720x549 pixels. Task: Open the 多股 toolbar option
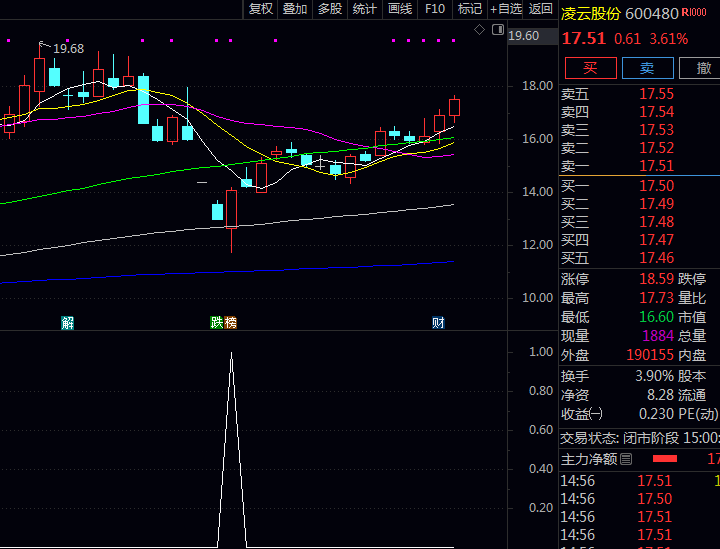tap(330, 9)
